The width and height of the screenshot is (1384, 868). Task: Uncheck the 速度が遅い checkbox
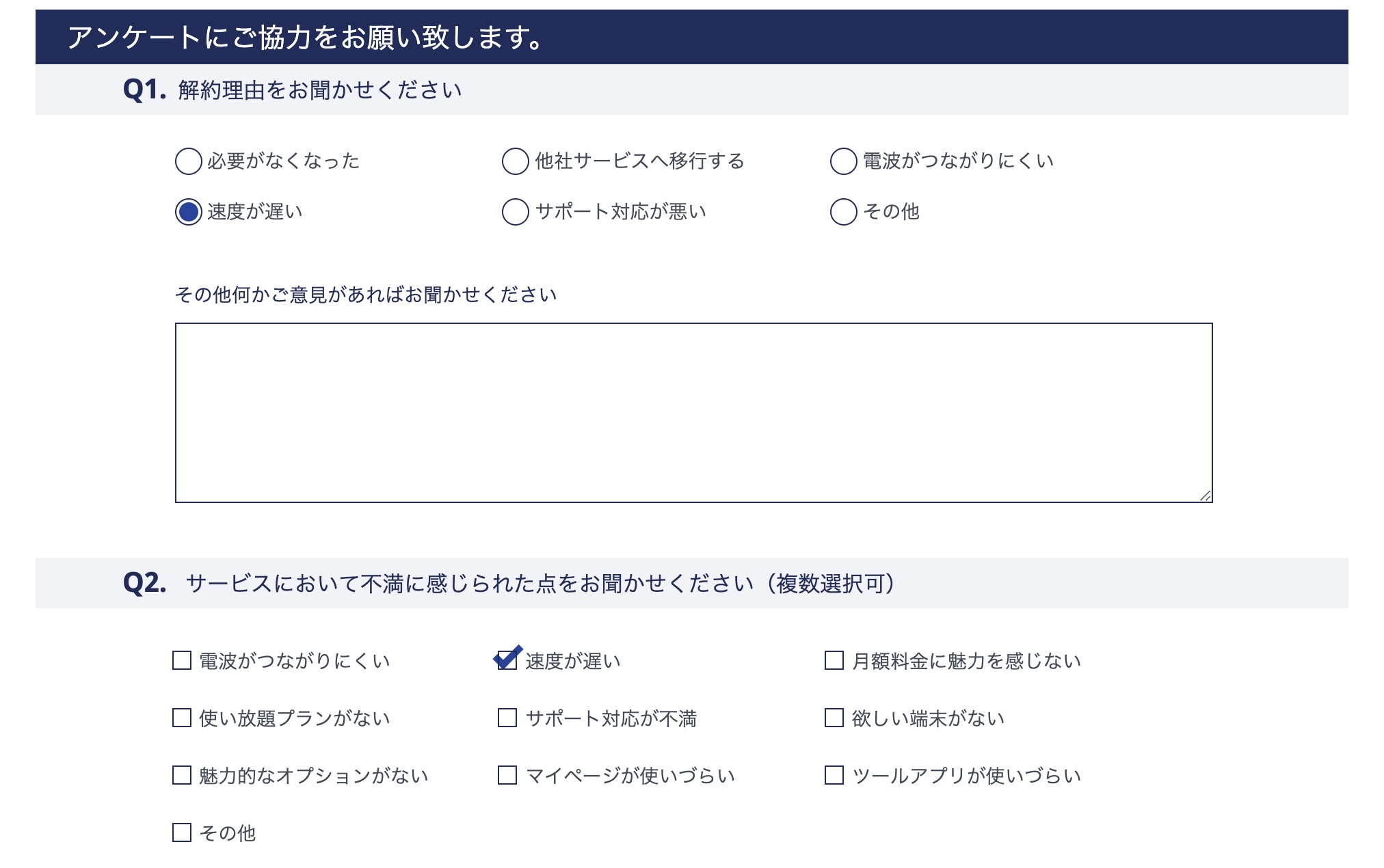click(x=507, y=660)
